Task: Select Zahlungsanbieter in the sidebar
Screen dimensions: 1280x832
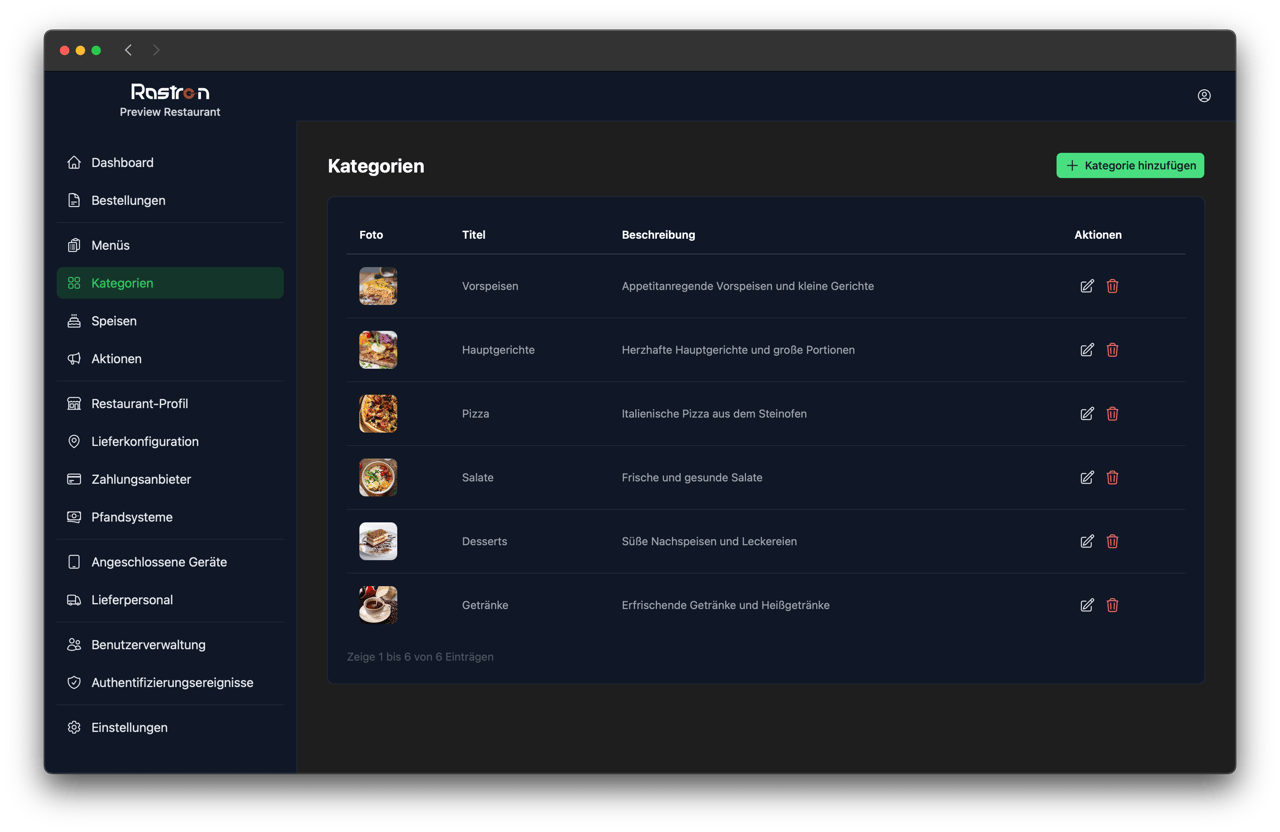Action: pos(141,480)
